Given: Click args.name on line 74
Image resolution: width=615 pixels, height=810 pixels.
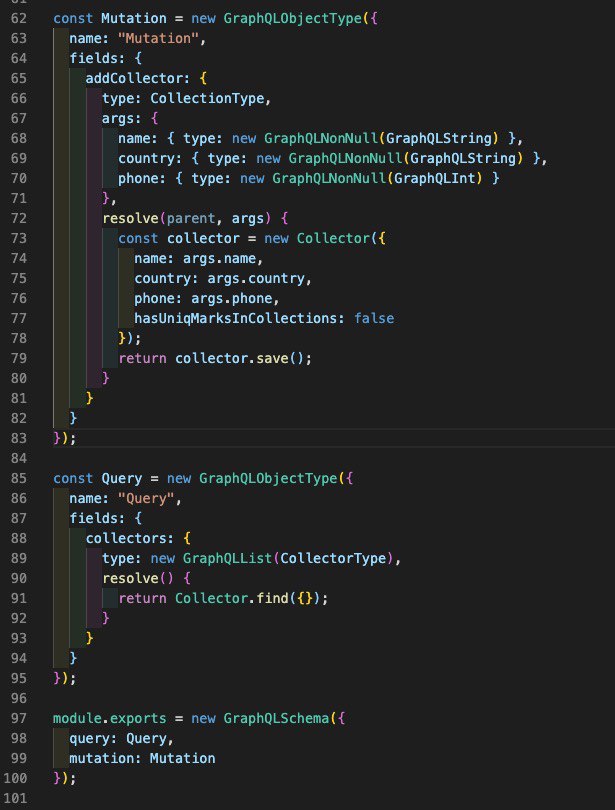Looking at the screenshot, I should [x=219, y=258].
